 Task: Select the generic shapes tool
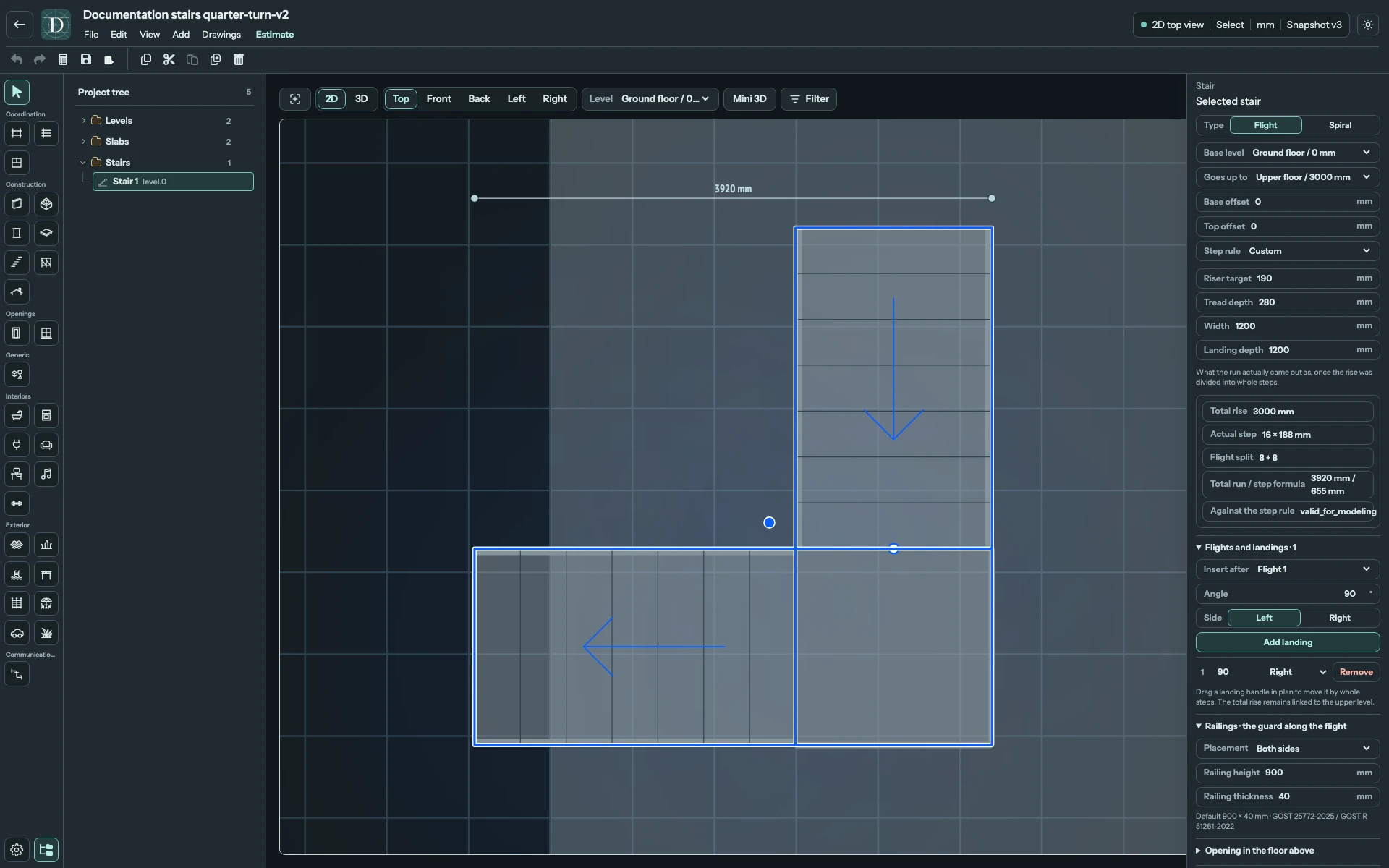(17, 375)
